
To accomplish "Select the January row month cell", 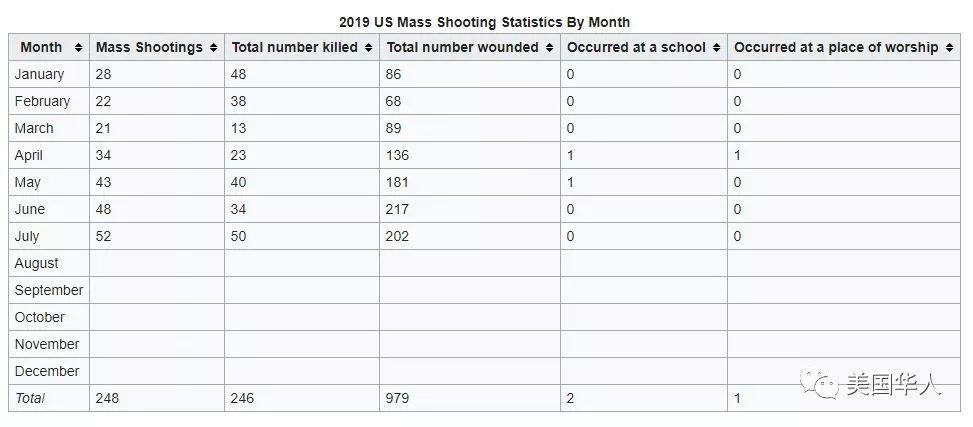I will 40,74.
